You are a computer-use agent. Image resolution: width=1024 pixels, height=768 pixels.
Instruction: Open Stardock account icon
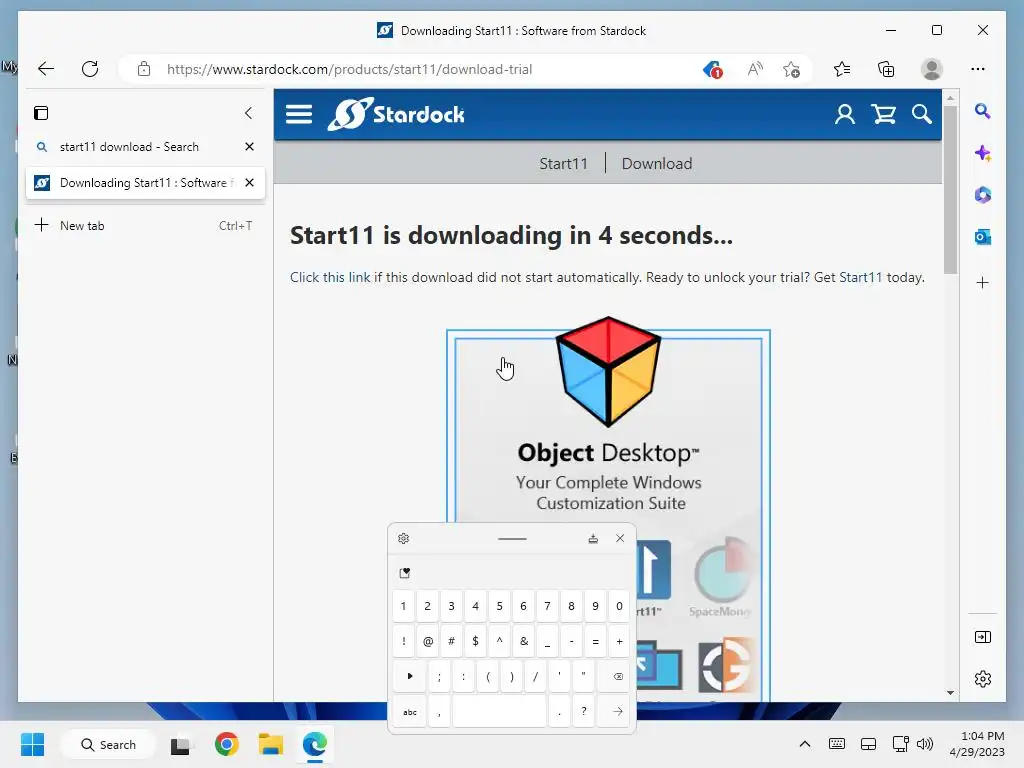click(844, 114)
